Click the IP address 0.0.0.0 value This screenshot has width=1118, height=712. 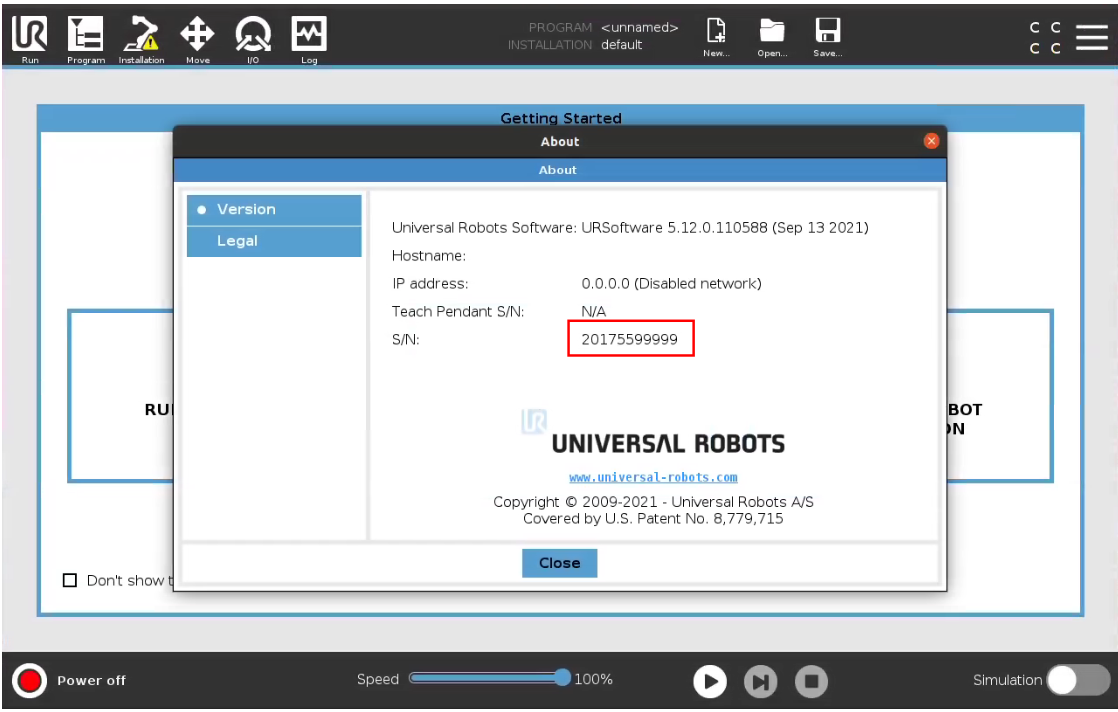(671, 284)
